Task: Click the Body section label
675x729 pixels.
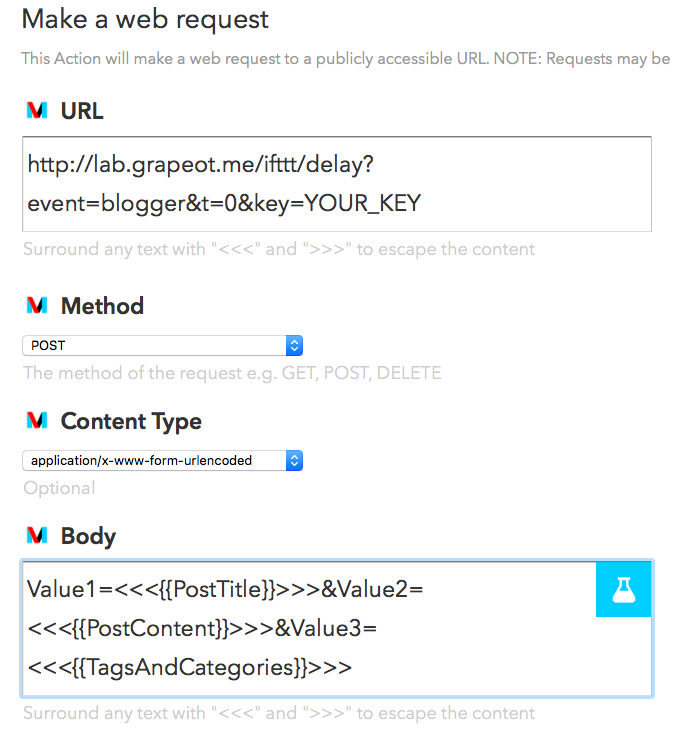Action: point(88,536)
